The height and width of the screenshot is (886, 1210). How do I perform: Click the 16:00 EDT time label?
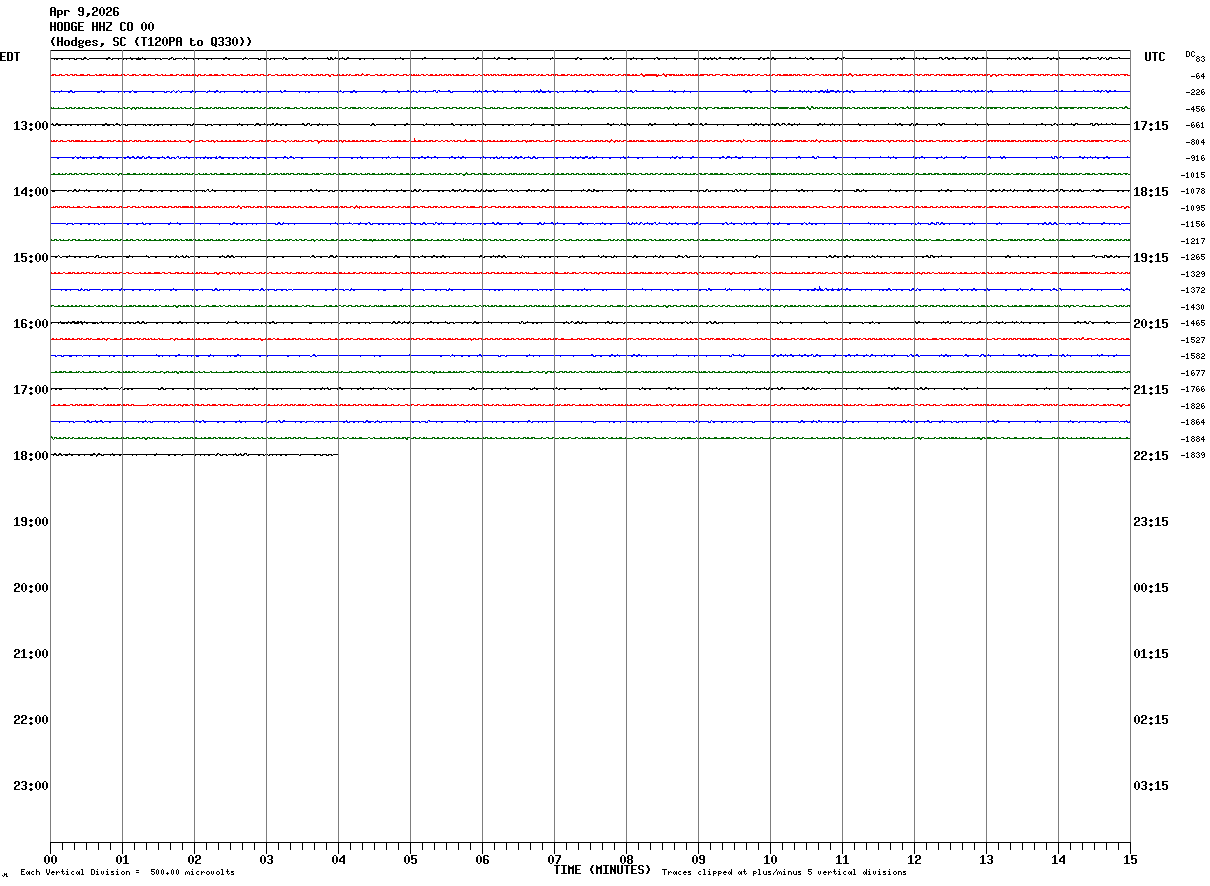click(x=30, y=324)
